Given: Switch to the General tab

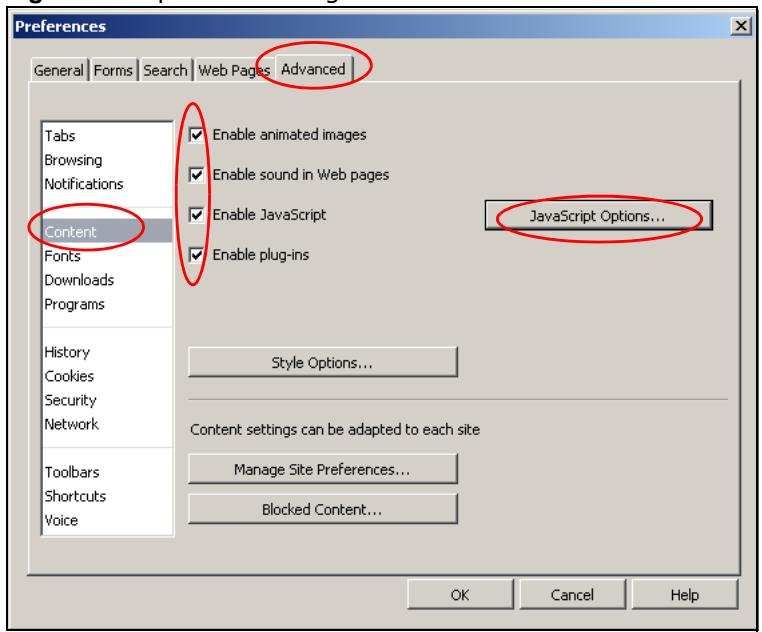Looking at the screenshot, I should pyautogui.click(x=59, y=70).
